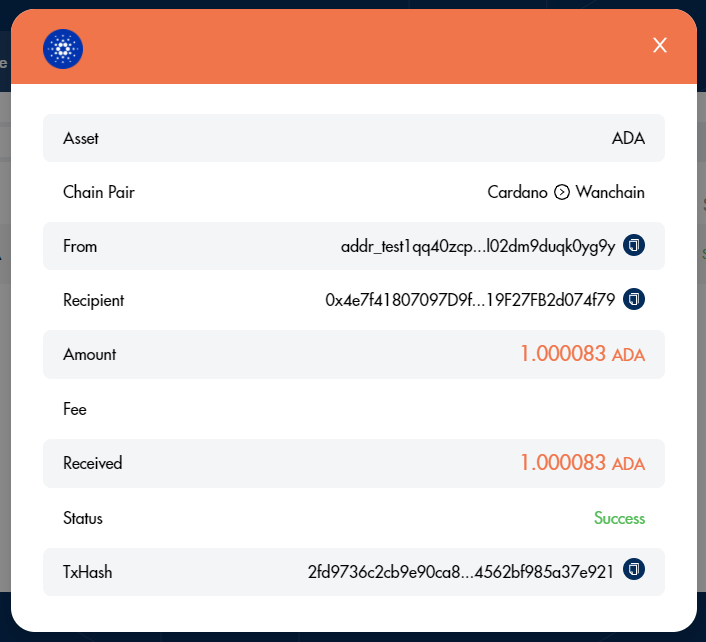Select the 2fd9736c2cb9e90ca8 TxHash text
This screenshot has width=706, height=642.
click(461, 572)
